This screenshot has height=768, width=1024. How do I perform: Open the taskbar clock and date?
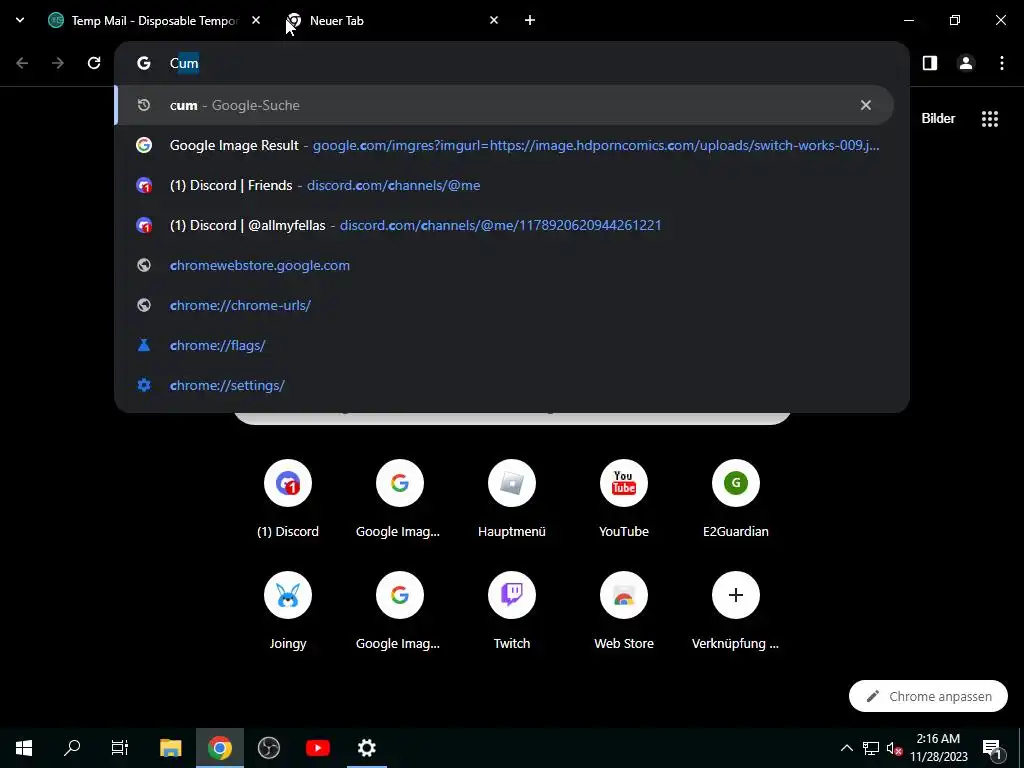coord(938,748)
